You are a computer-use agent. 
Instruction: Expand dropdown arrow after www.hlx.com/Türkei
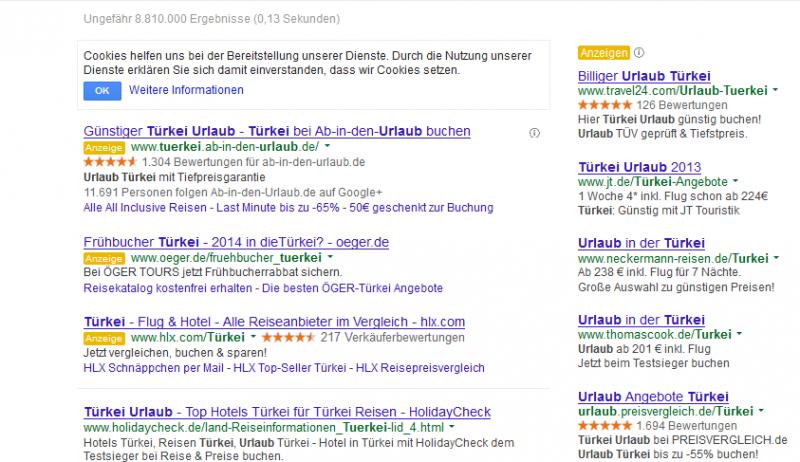tap(253, 337)
